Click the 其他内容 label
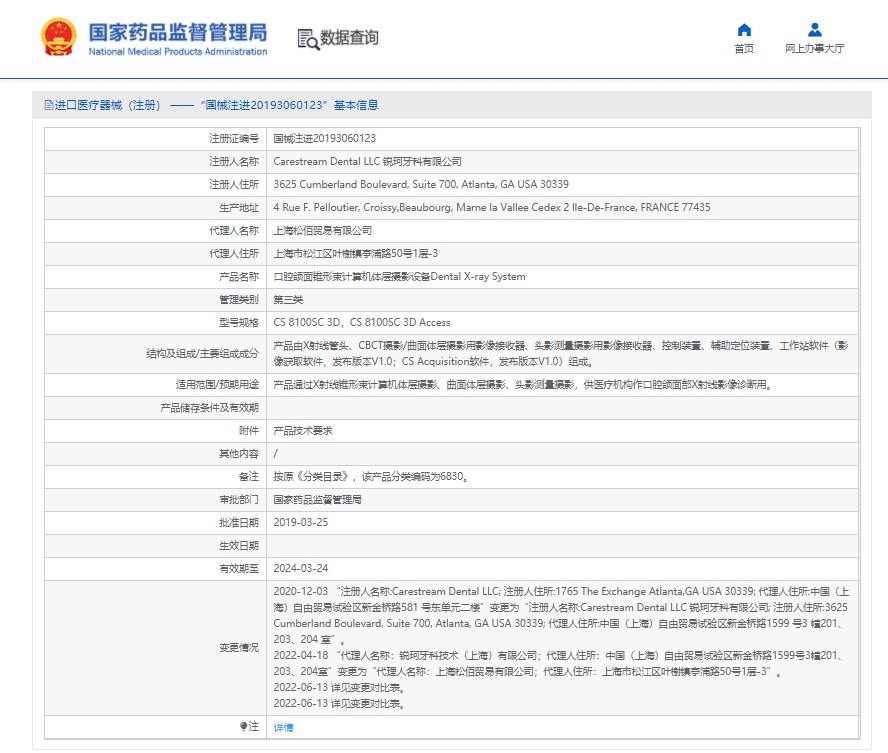The width and height of the screenshot is (888, 753). tap(239, 454)
